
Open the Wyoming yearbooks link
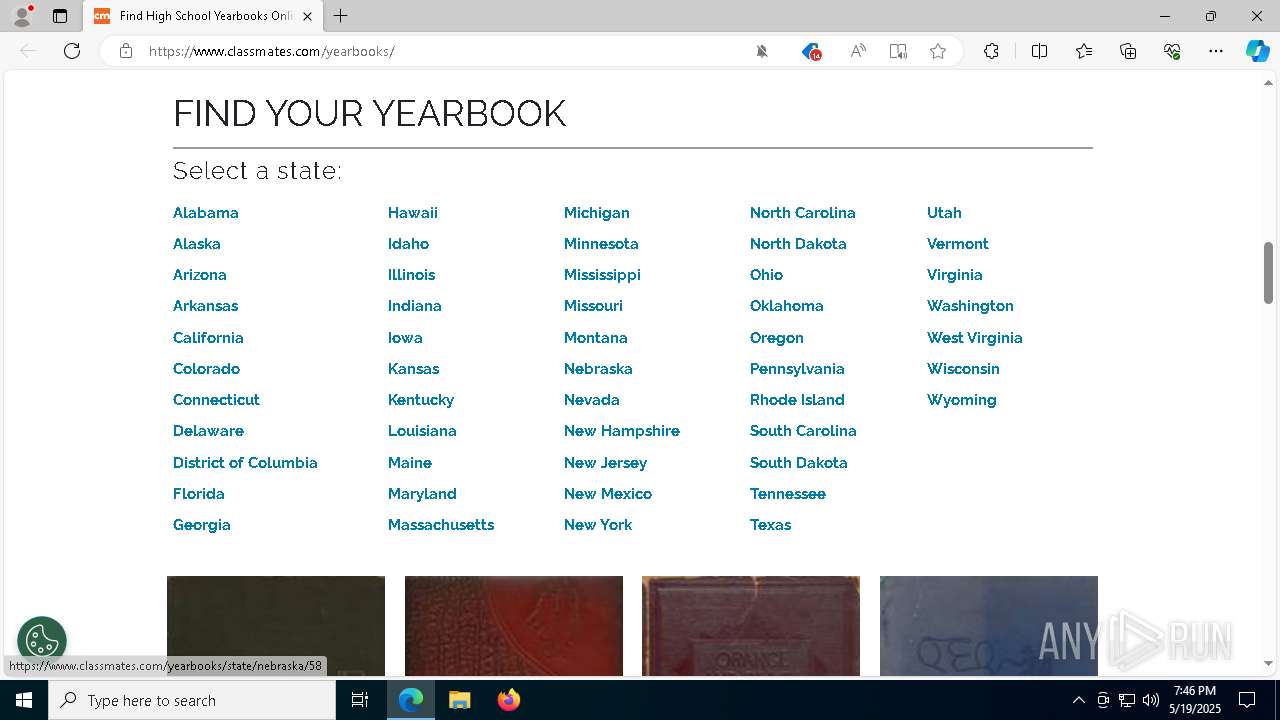[962, 400]
